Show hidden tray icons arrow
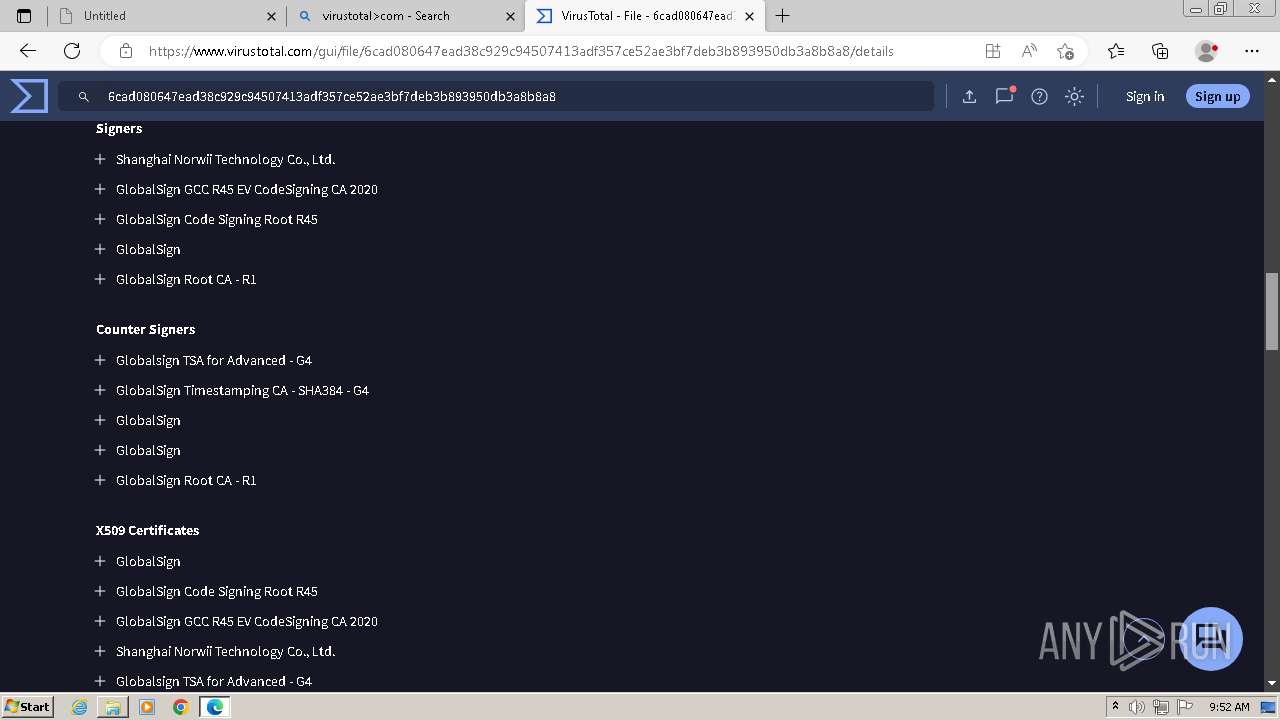Image resolution: width=1280 pixels, height=720 pixels. pos(1115,707)
